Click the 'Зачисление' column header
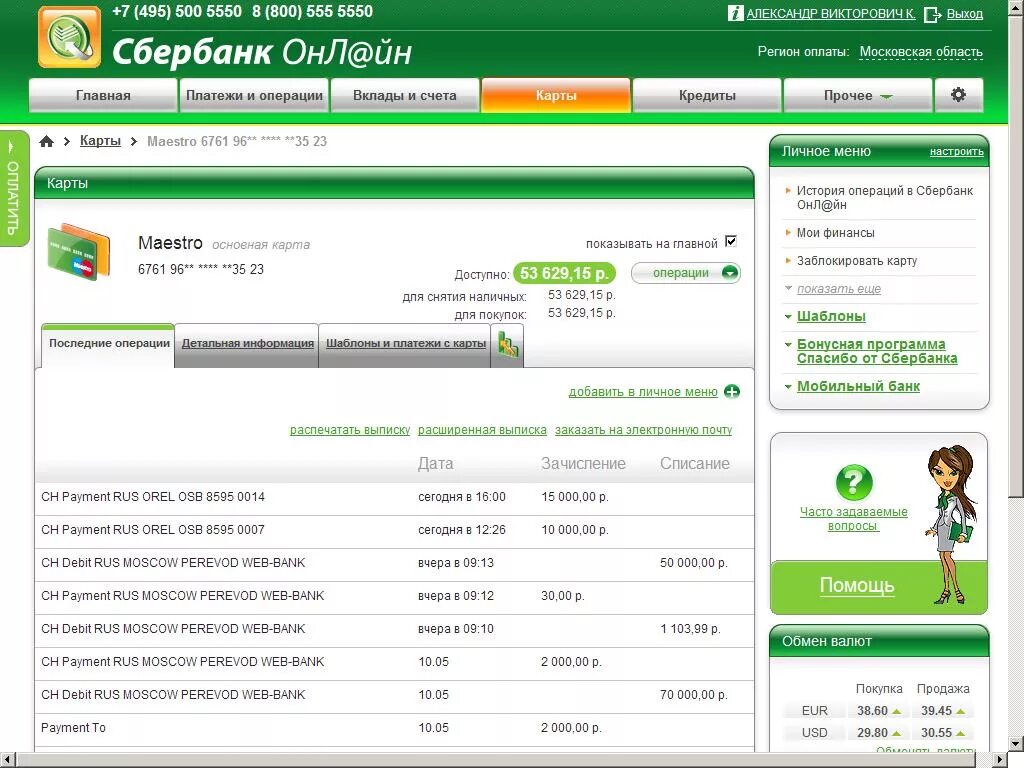Screen dimensions: 1024x768 tap(583, 464)
